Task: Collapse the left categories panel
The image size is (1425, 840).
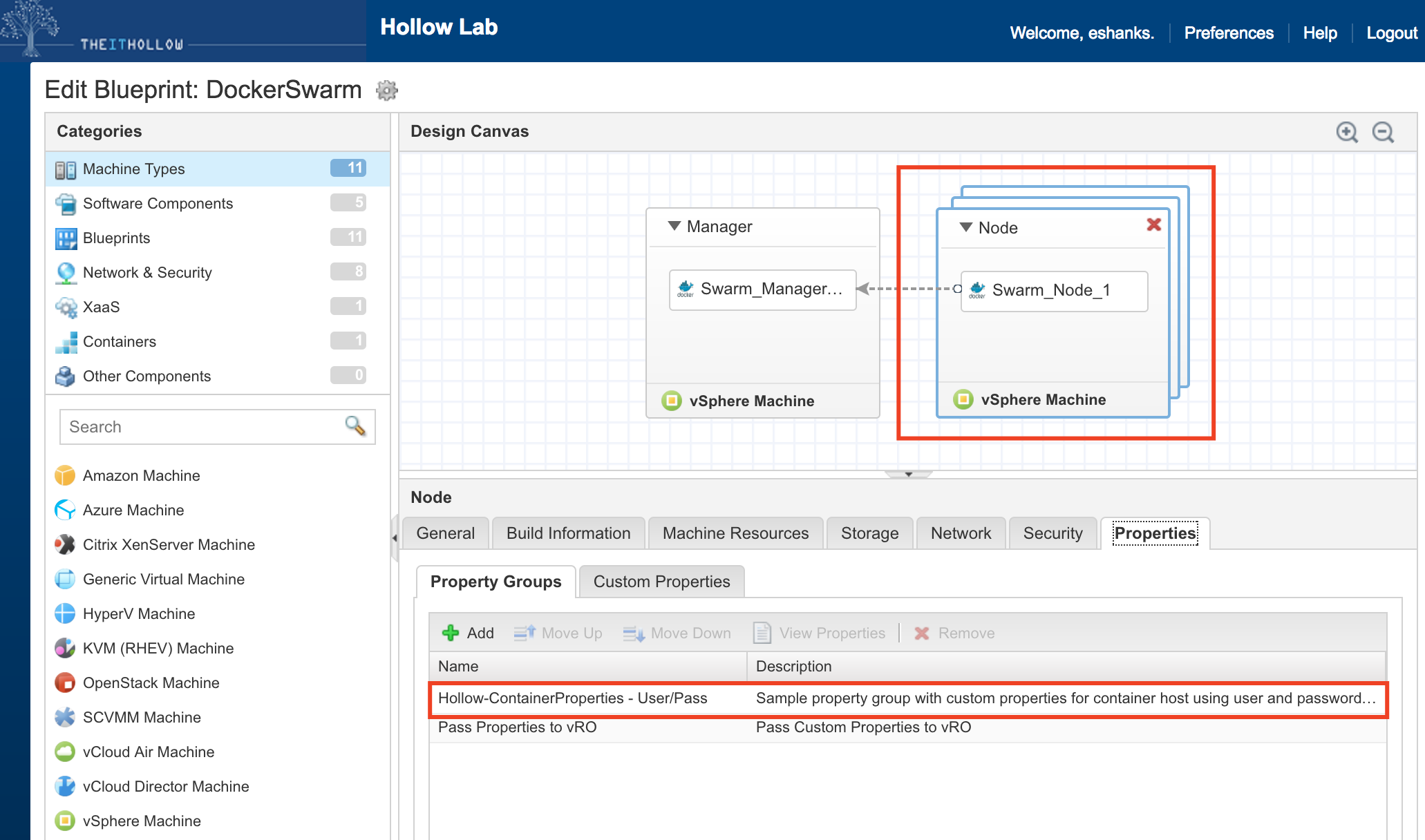Action: tap(395, 537)
